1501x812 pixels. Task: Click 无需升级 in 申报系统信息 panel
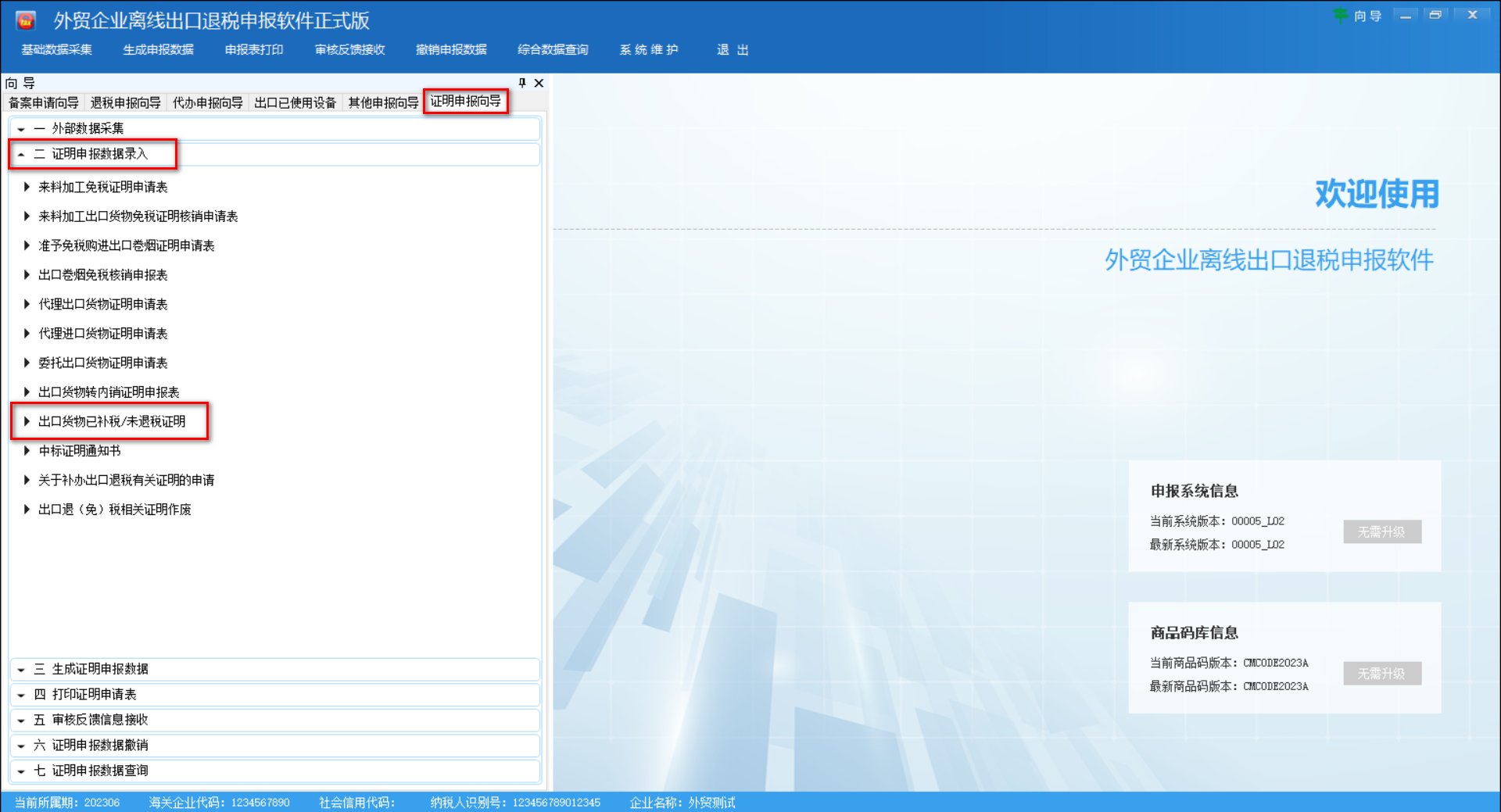(1382, 531)
